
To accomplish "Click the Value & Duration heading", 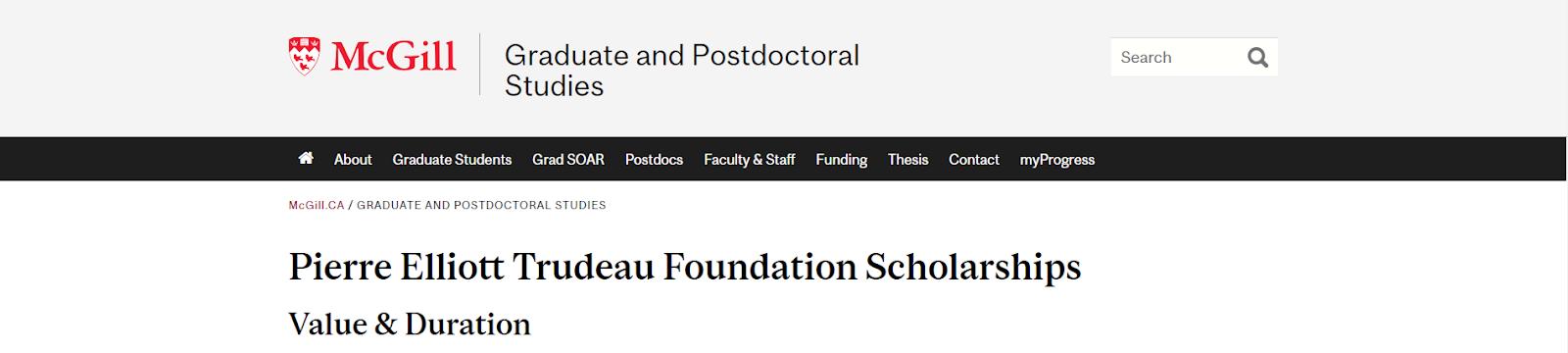I will click(410, 324).
